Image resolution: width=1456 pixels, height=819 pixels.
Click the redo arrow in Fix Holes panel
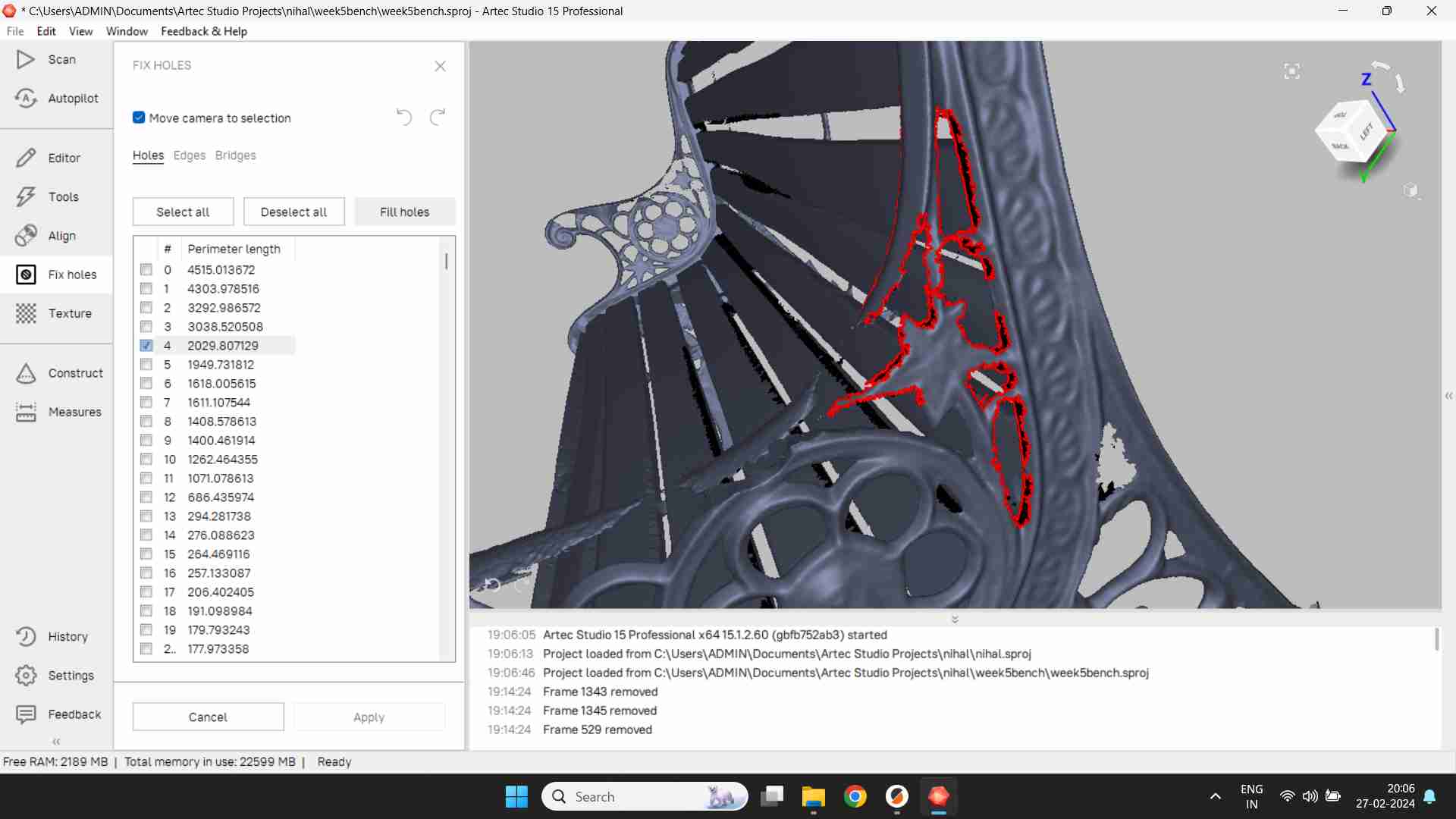point(438,118)
